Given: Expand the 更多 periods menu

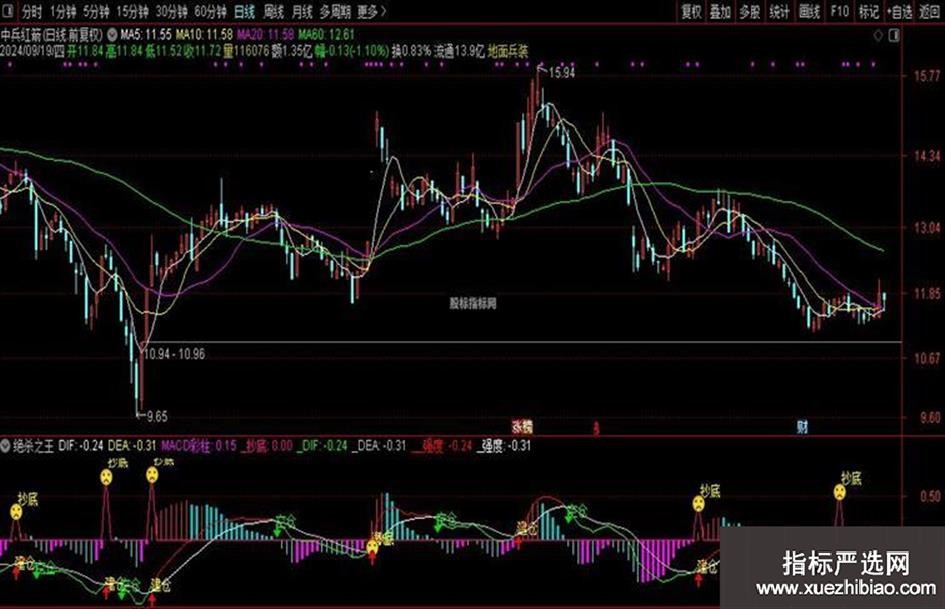Looking at the screenshot, I should [371, 11].
